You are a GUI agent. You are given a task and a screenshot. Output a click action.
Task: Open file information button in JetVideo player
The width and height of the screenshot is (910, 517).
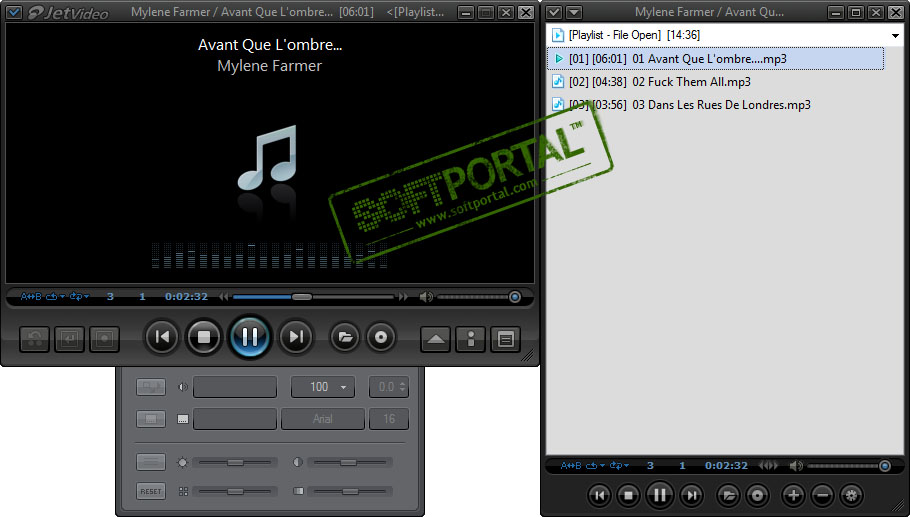click(471, 339)
